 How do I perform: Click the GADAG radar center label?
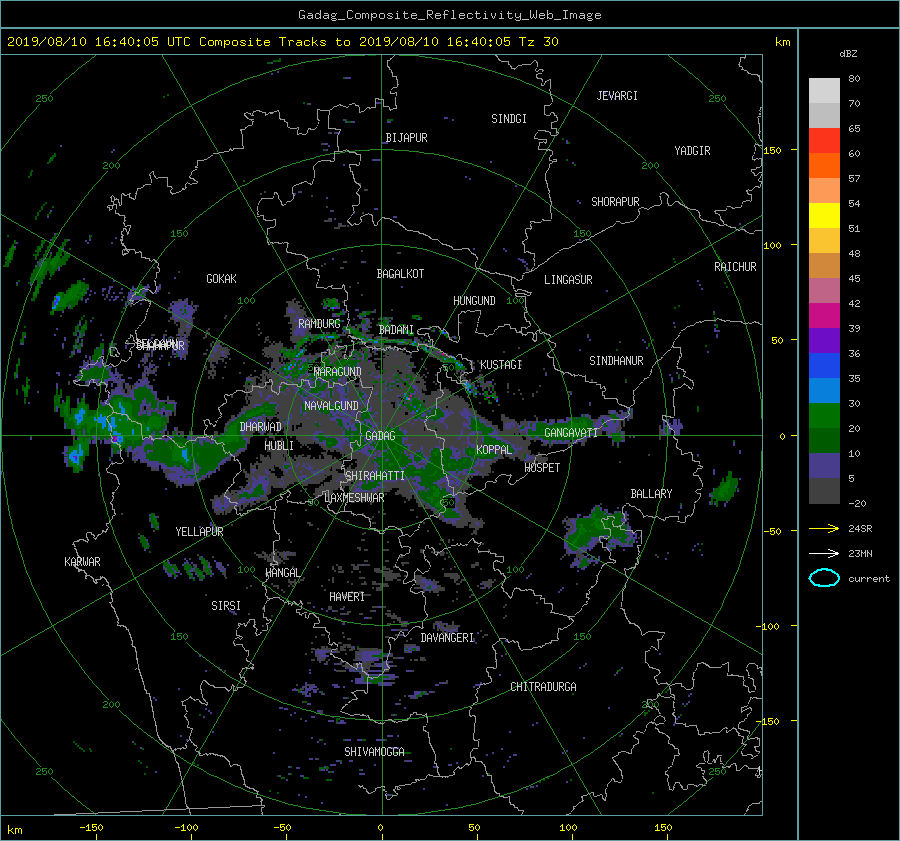(380, 436)
